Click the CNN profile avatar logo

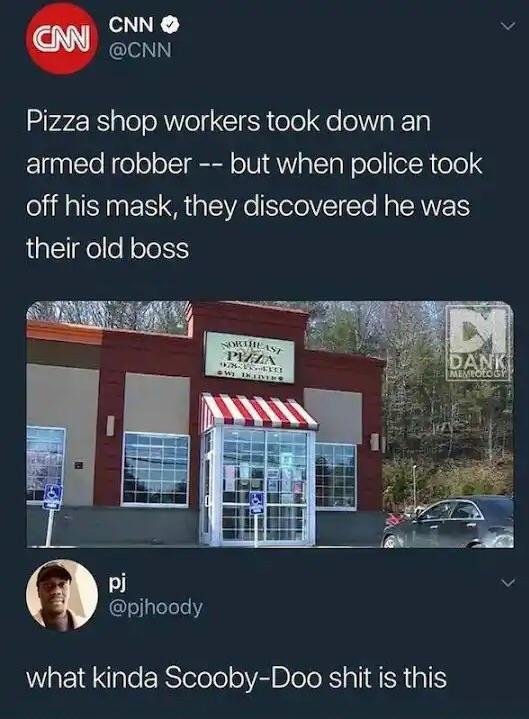pos(62,39)
